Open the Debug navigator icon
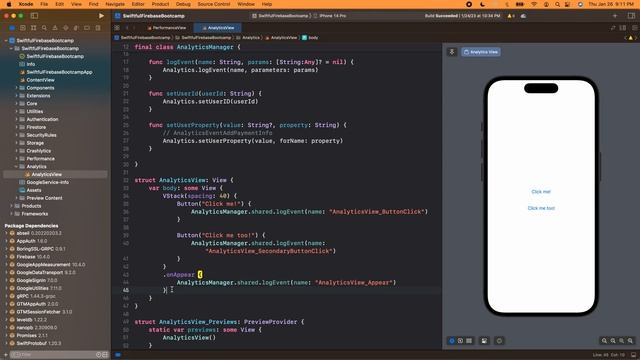Image resolution: width=640 pixels, height=360 pixels. [x=76, y=28]
